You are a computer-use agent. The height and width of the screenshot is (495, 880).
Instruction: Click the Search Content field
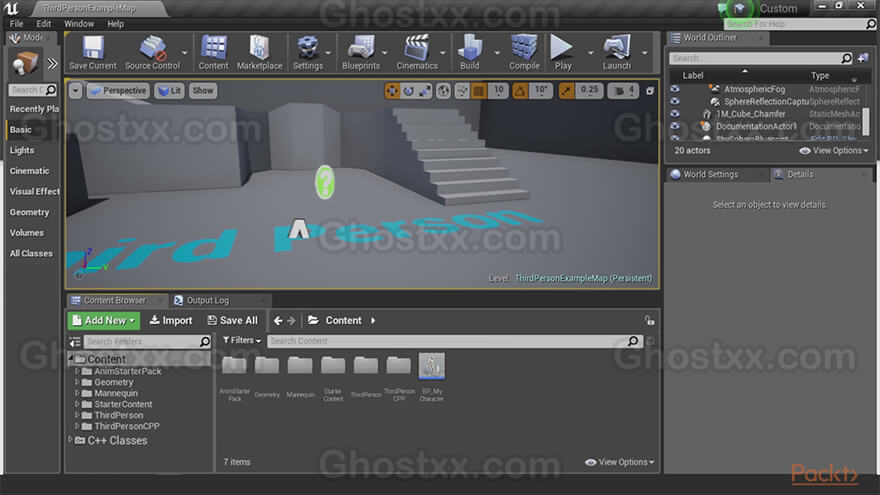(455, 341)
